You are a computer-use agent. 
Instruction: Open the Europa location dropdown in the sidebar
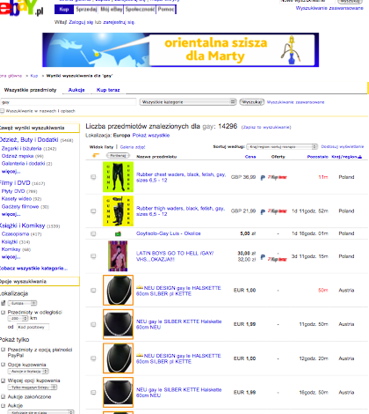click(x=23, y=303)
